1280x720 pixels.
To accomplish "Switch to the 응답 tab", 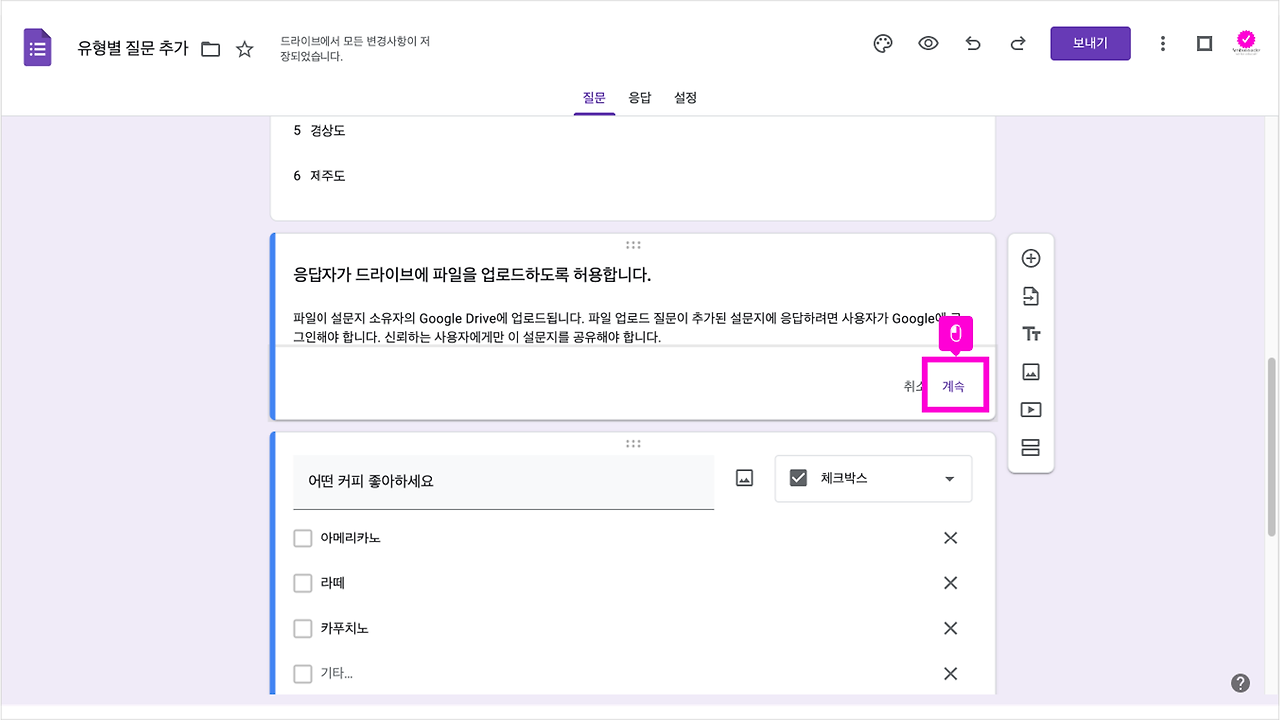I will click(x=640, y=97).
